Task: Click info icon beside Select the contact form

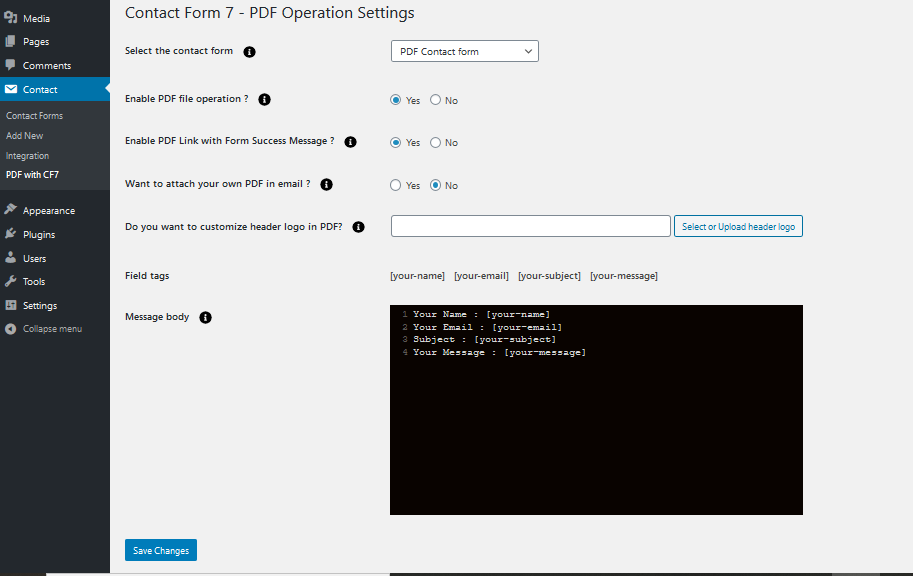Action: [250, 51]
